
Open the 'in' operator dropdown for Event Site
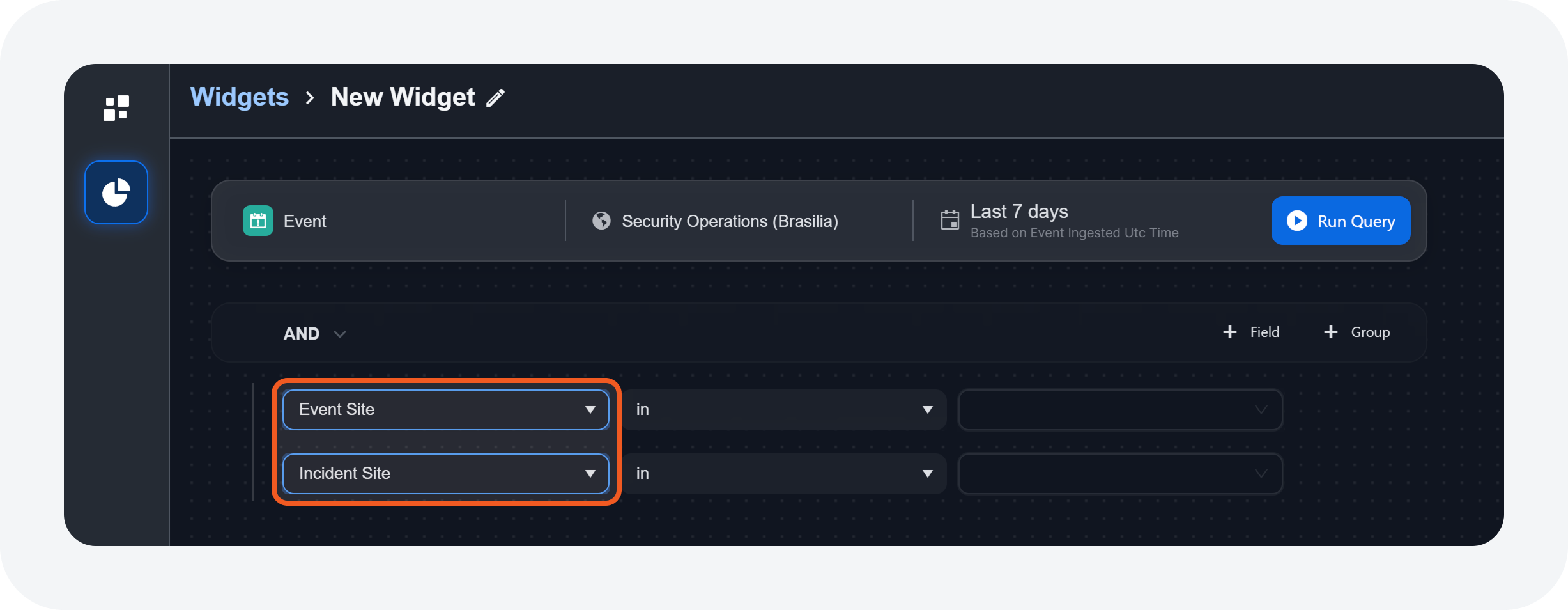(784, 410)
